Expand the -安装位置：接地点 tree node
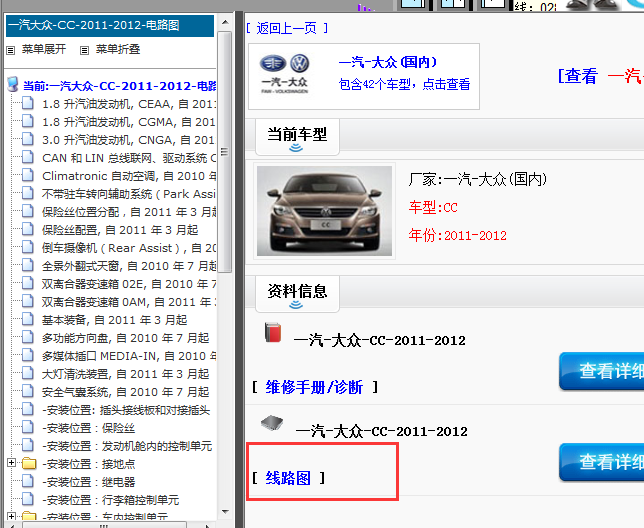The width and height of the screenshot is (644, 528). click(x=12, y=463)
